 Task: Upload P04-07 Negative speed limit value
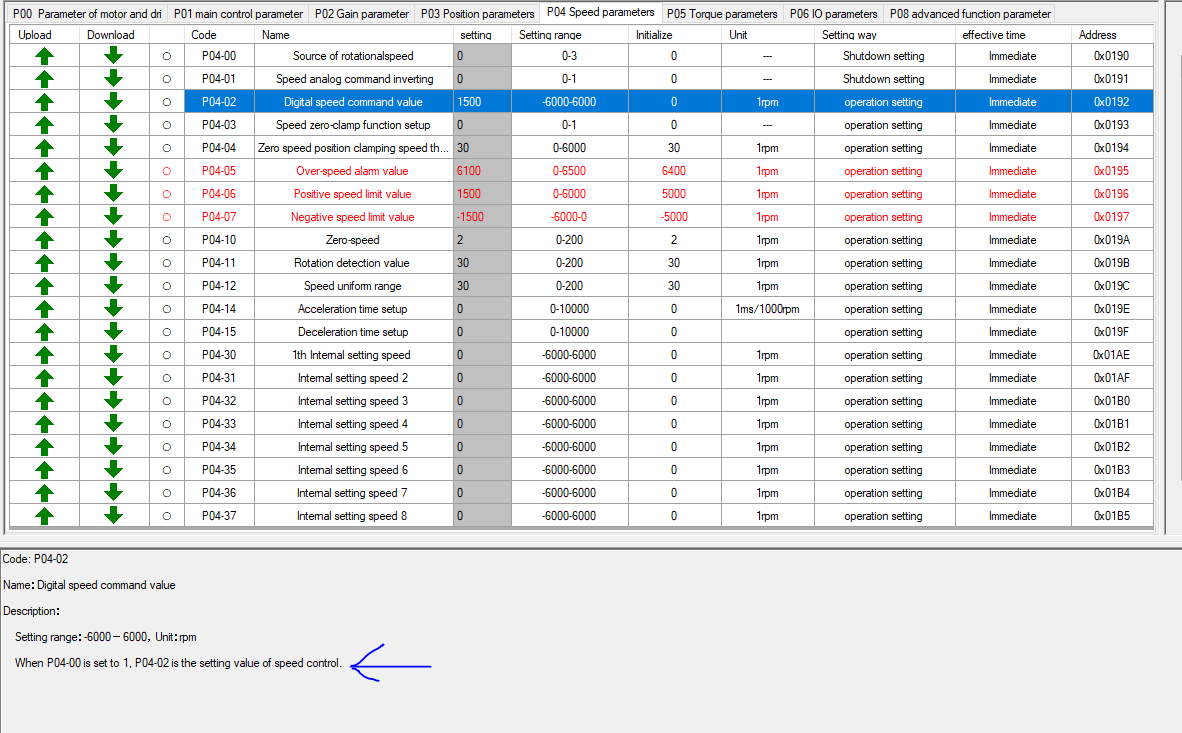click(44, 216)
